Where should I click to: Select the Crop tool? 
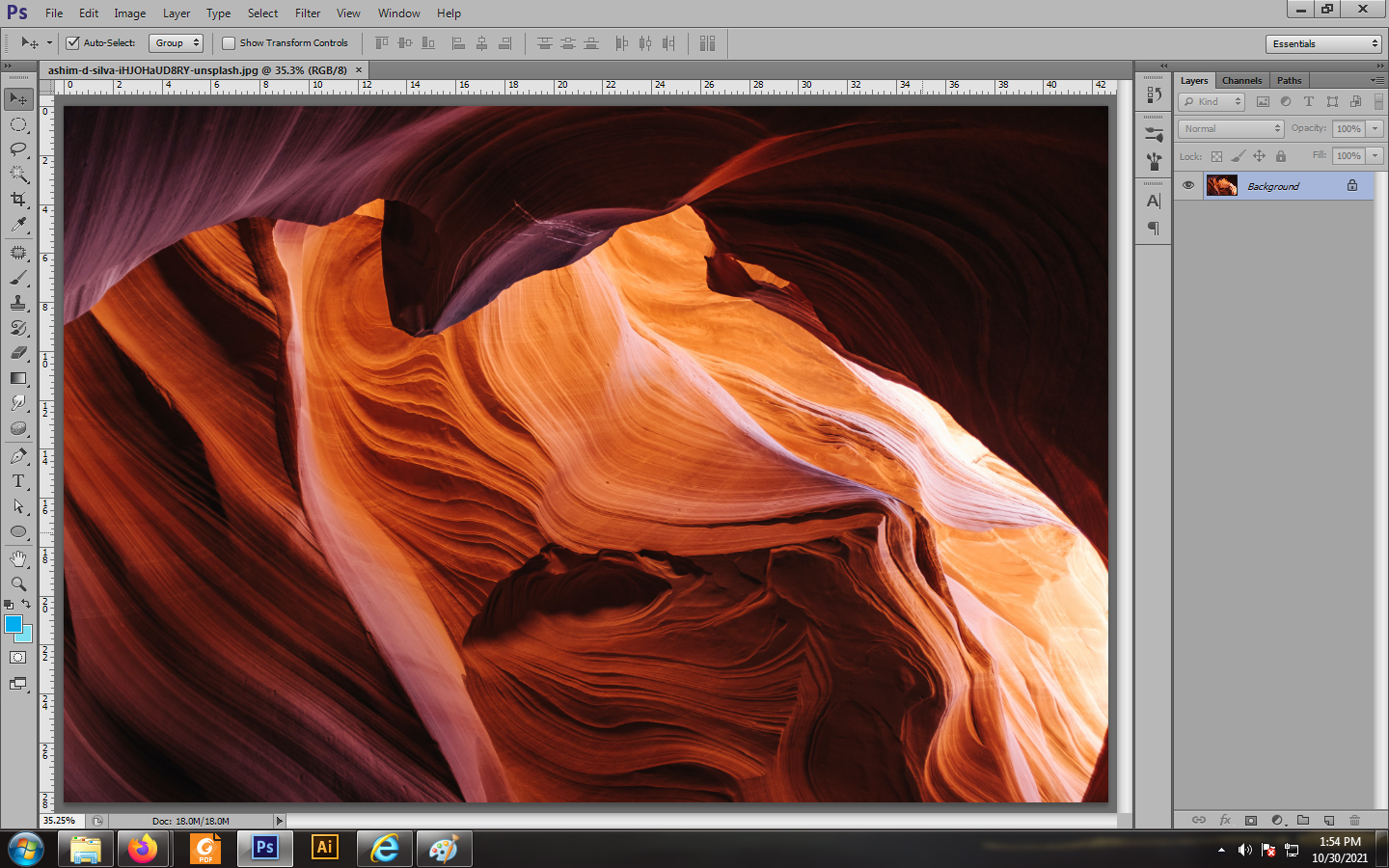click(18, 199)
